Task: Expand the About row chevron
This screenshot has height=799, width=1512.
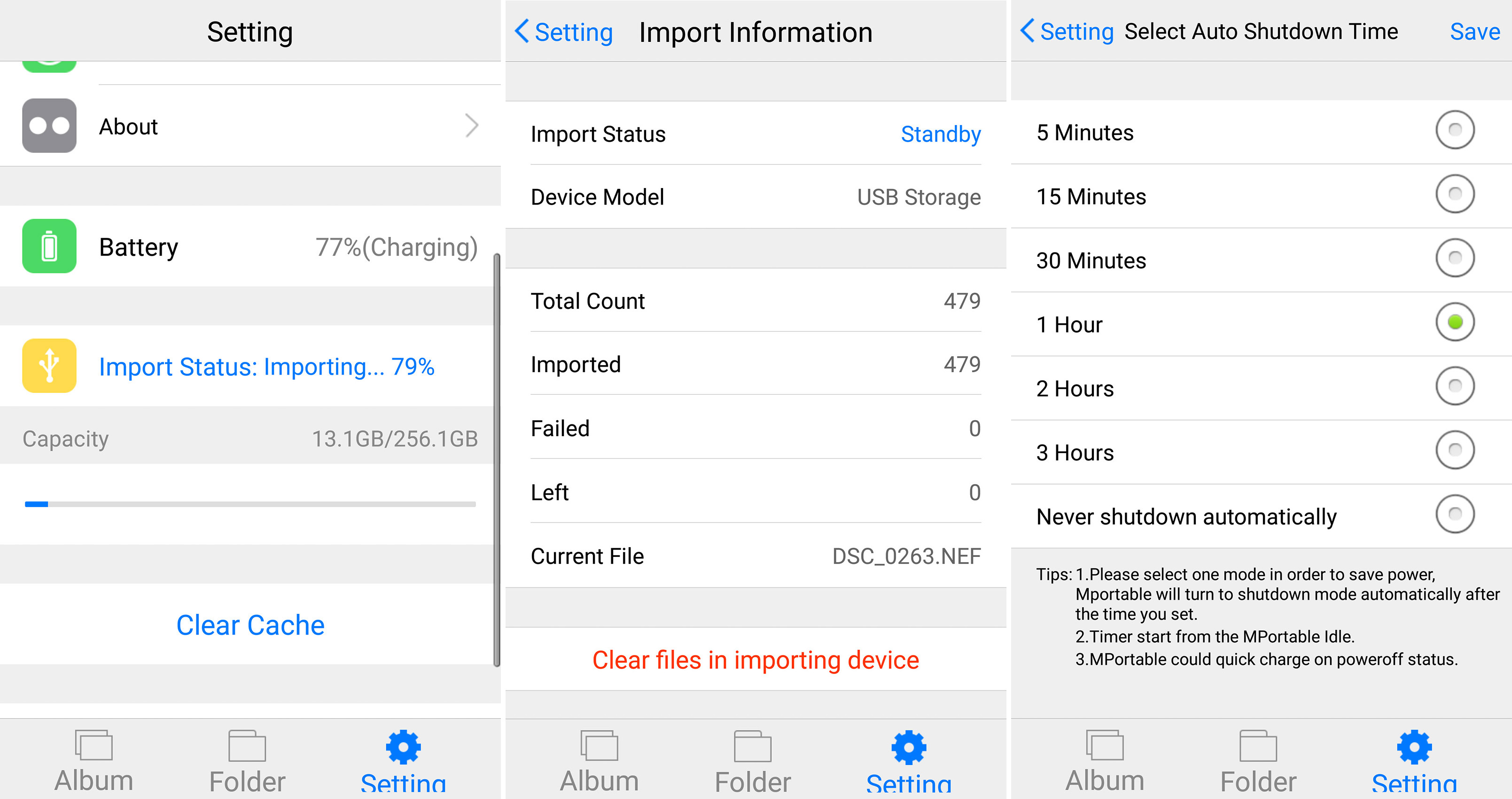Action: pyautogui.click(x=472, y=125)
